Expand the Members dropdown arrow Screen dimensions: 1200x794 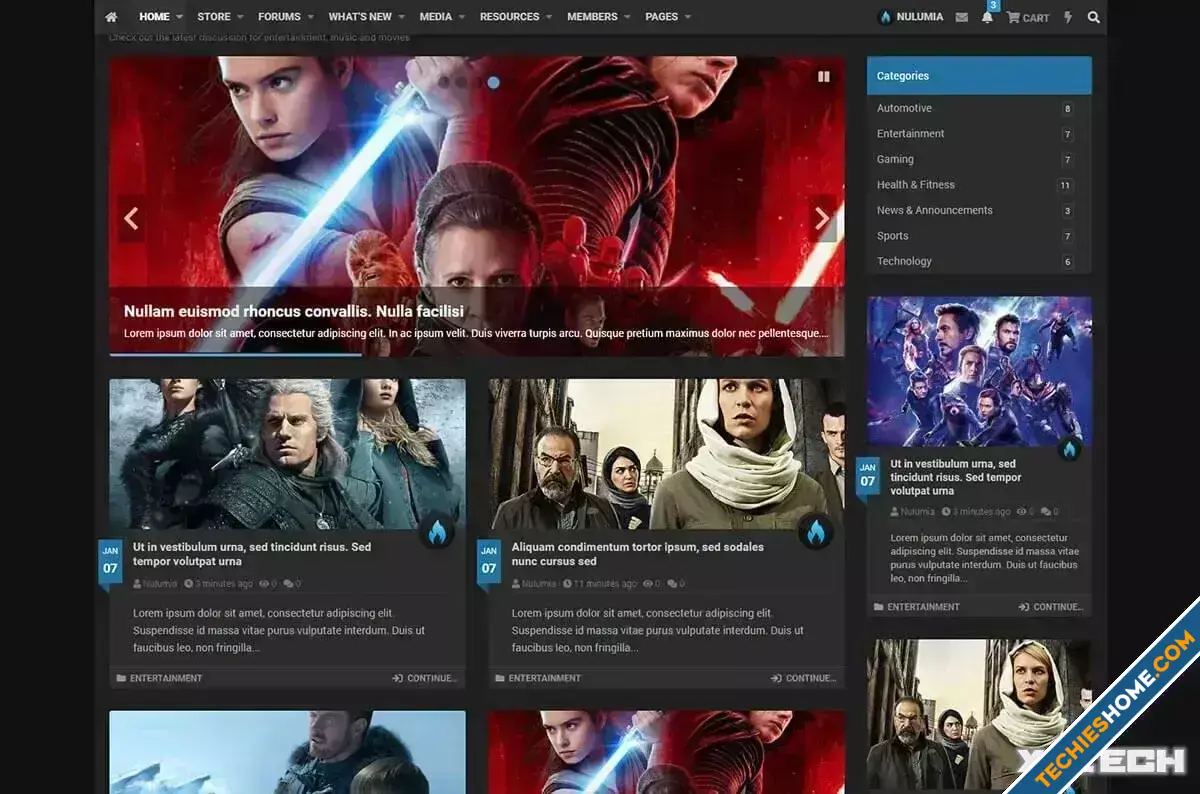tap(627, 17)
